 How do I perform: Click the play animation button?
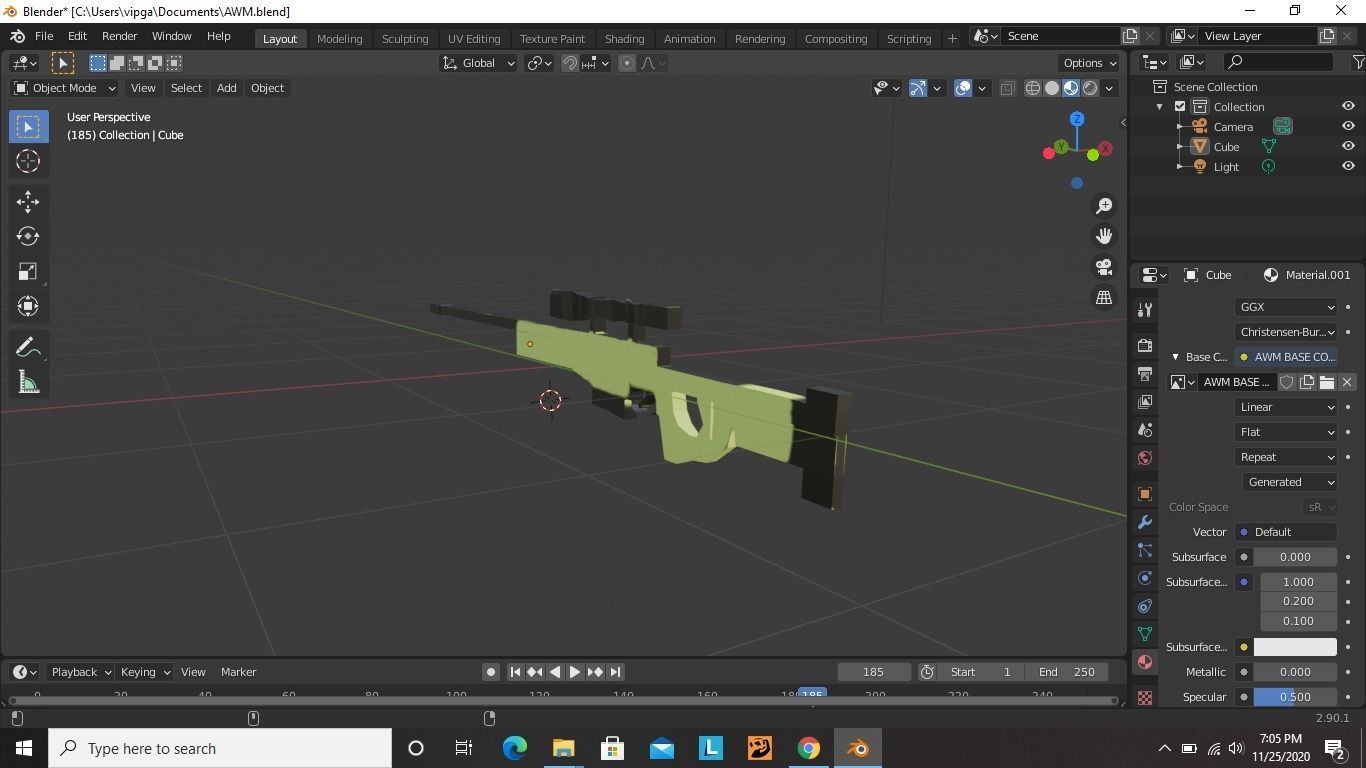[x=574, y=672]
